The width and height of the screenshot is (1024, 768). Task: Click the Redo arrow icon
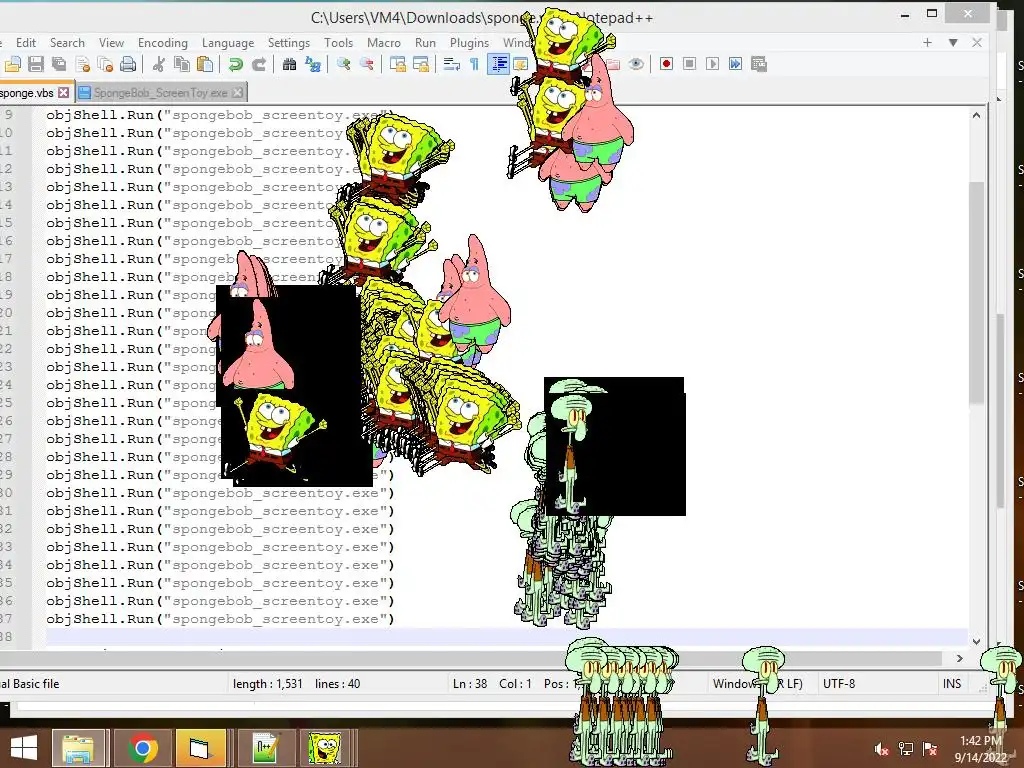[259, 64]
